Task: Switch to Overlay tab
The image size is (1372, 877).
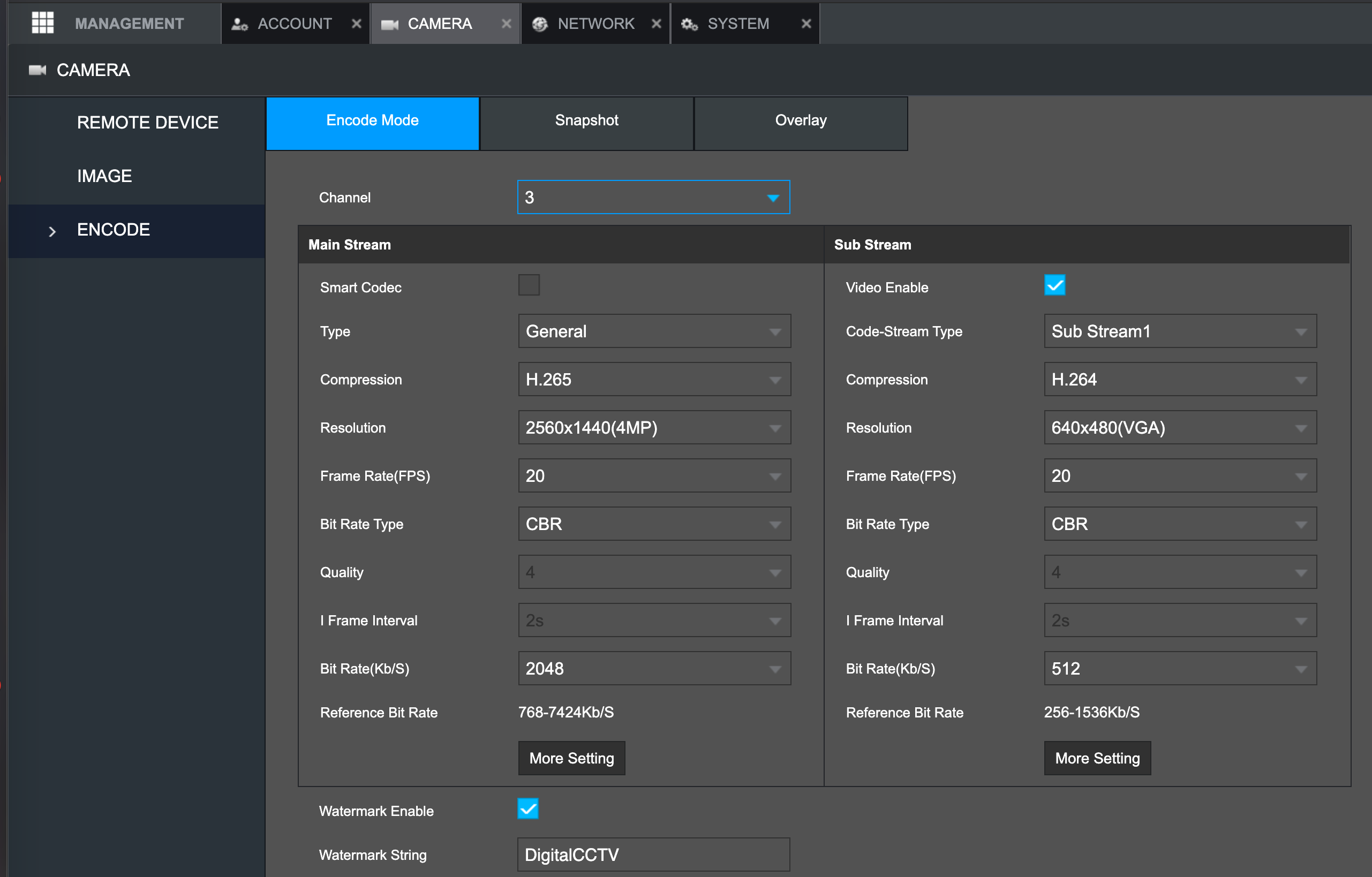Action: 799,119
